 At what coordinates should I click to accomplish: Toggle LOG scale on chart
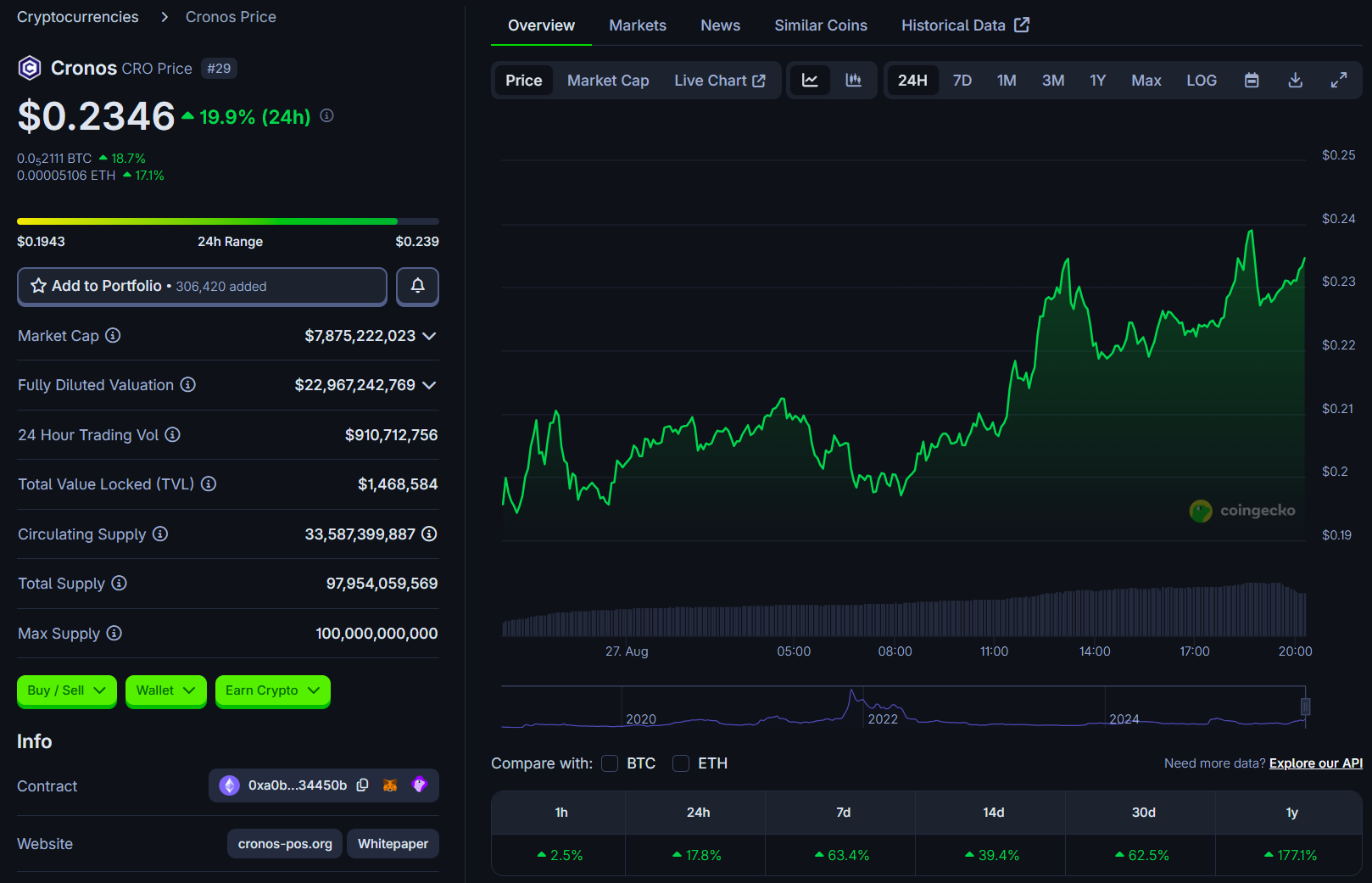click(1201, 81)
